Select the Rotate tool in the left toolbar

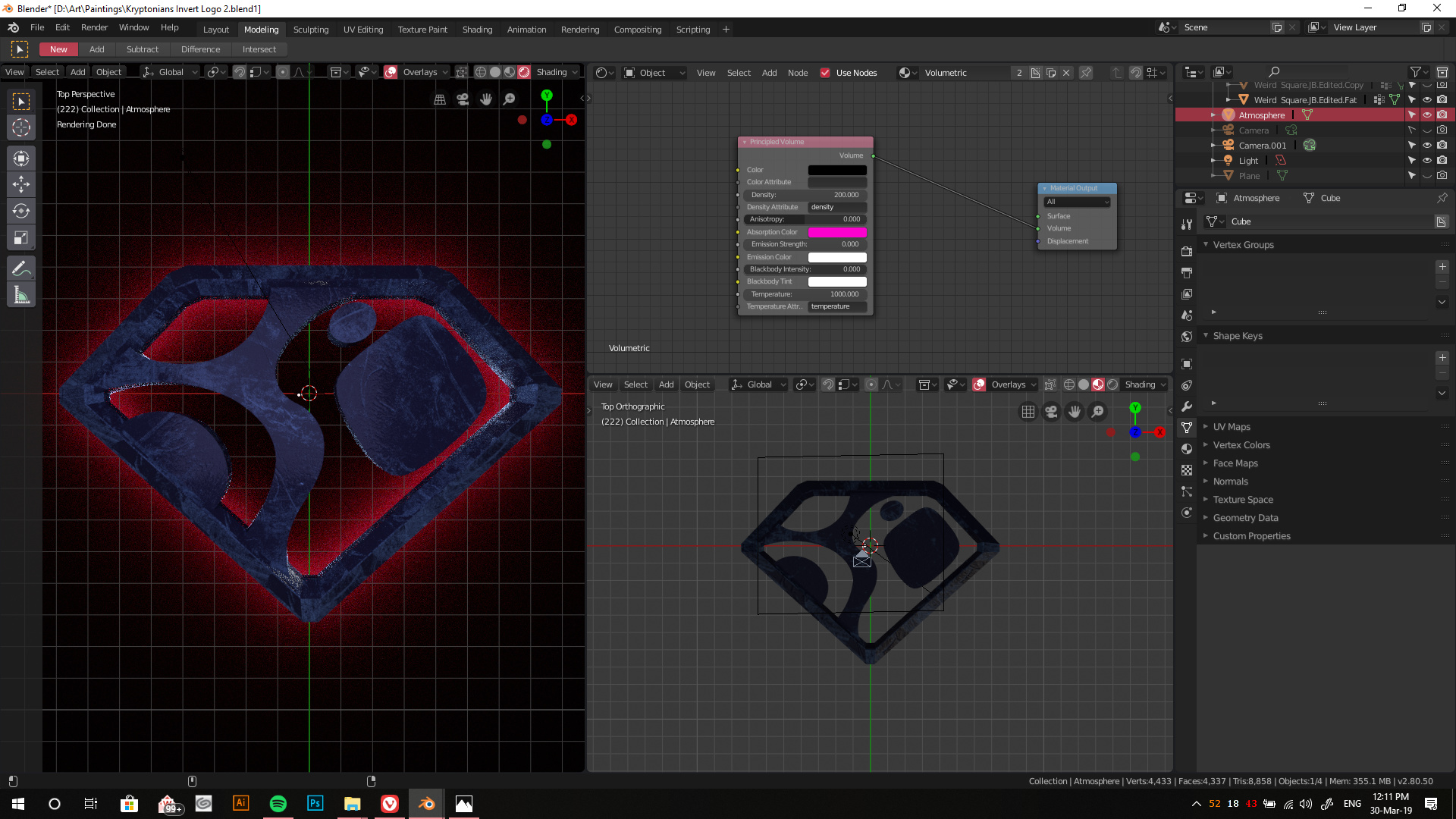coord(20,212)
